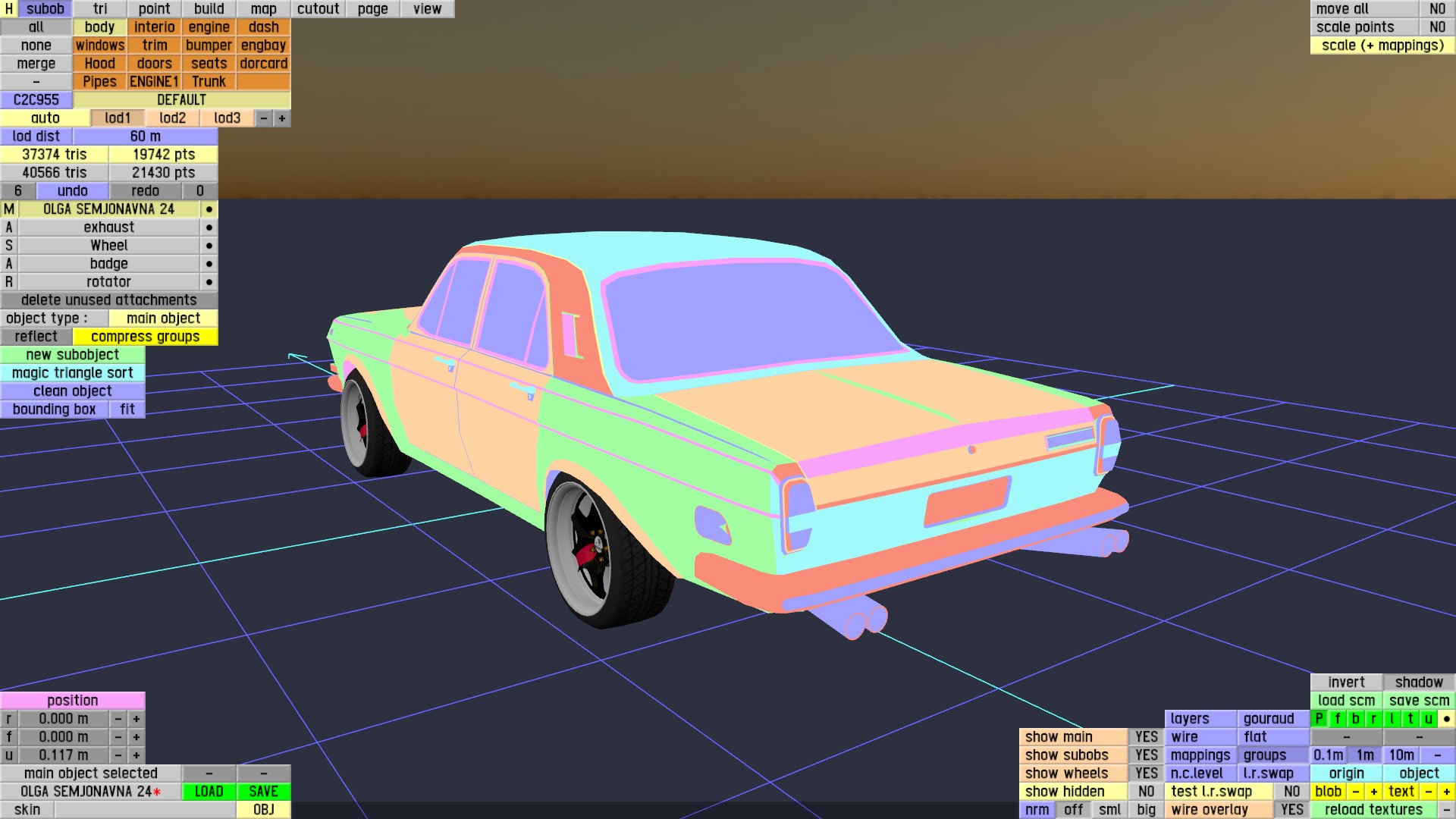Click the H button in top-left corner
The width and height of the screenshot is (1456, 819).
pos(8,9)
